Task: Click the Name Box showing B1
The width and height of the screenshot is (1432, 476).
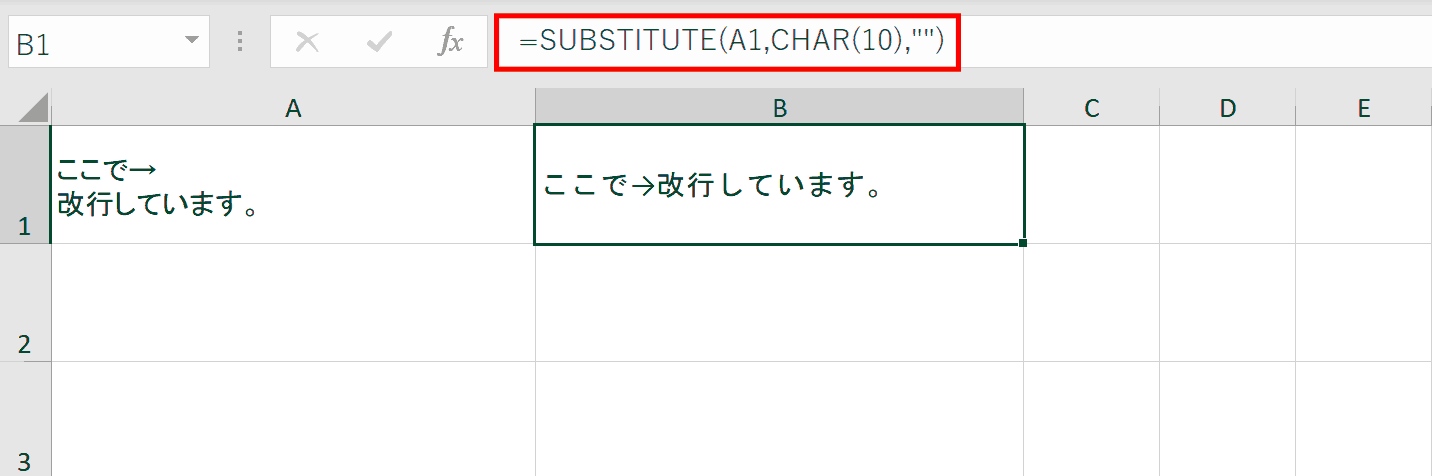Action: [x=108, y=42]
